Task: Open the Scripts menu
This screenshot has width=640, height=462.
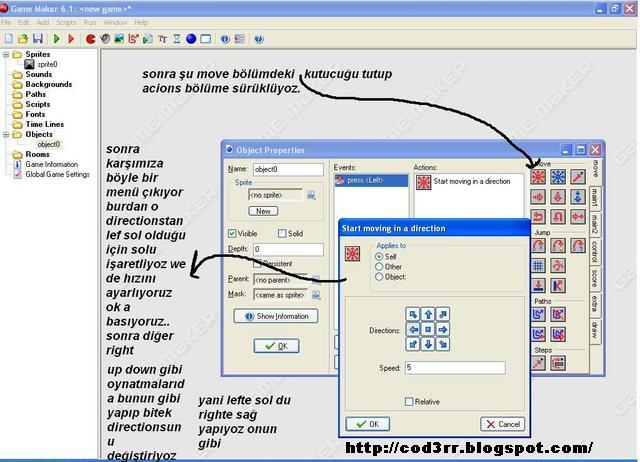Action: (x=66, y=22)
